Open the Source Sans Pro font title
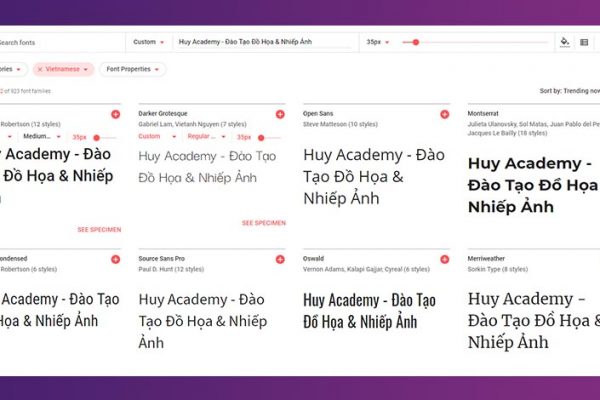 click(161, 258)
